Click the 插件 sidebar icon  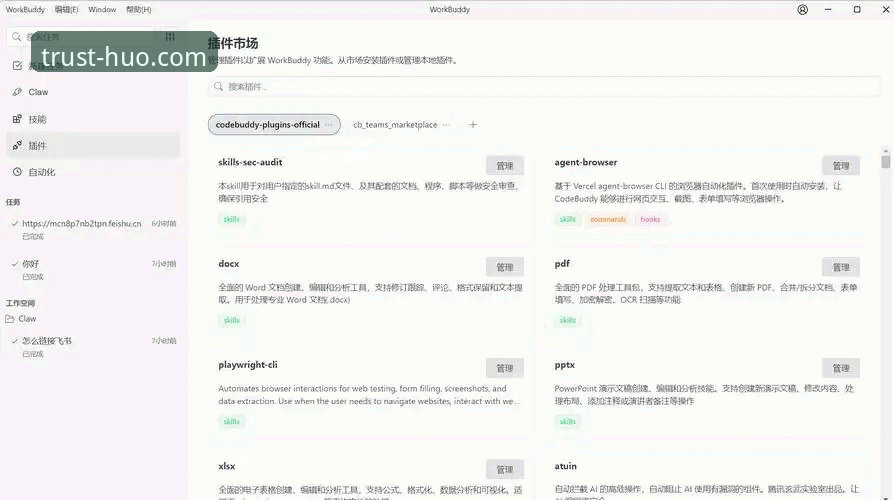point(17,145)
